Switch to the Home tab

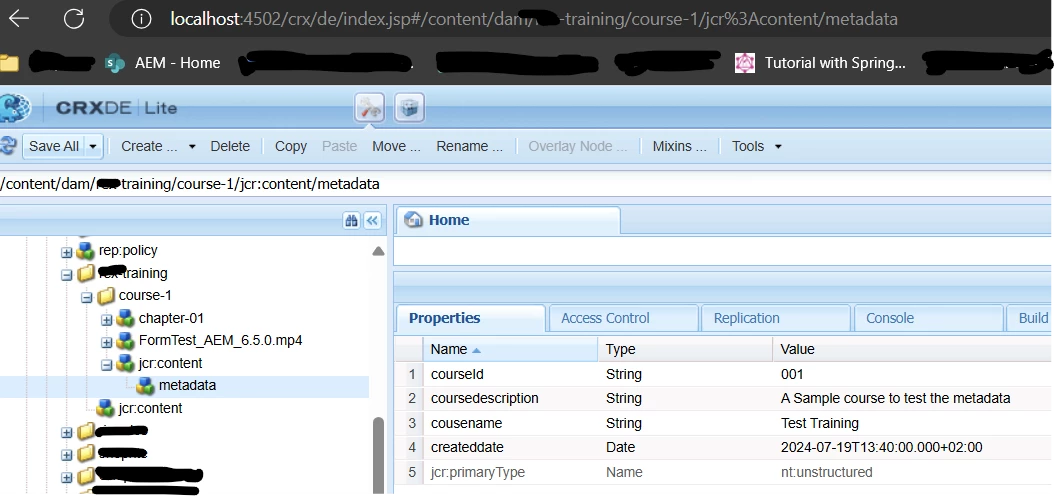pyautogui.click(x=508, y=220)
